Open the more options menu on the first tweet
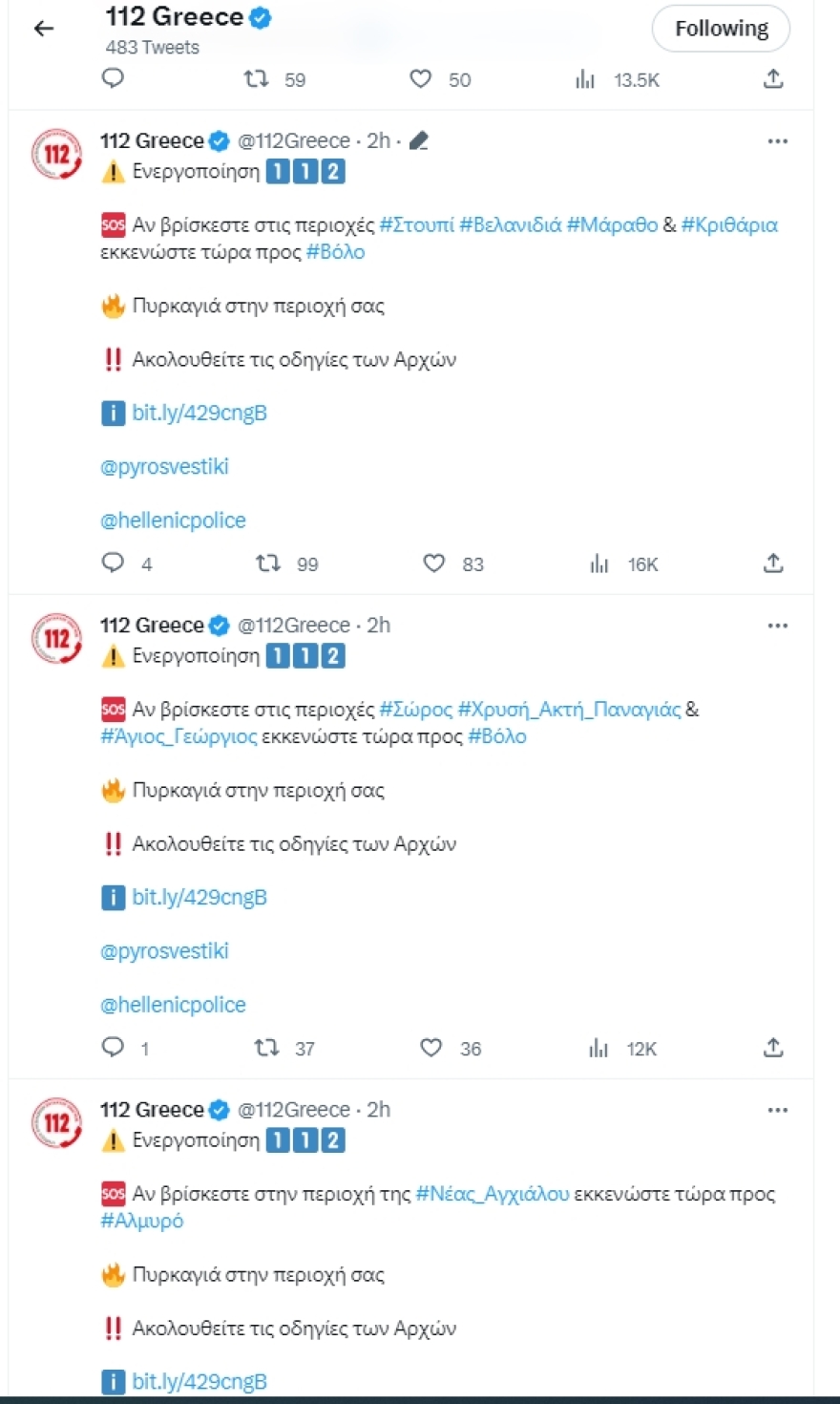 coord(778,140)
